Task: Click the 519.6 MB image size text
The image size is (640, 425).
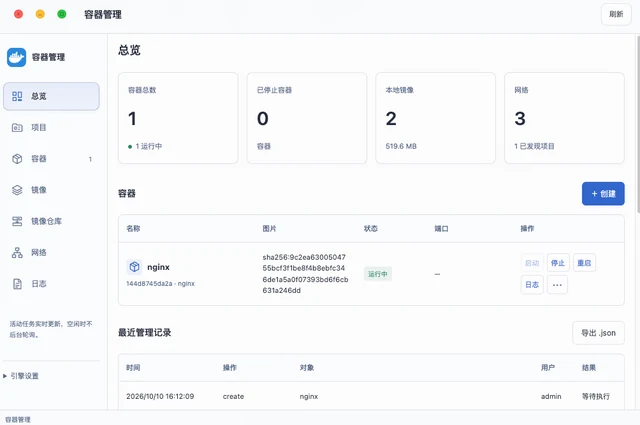Action: (401, 146)
